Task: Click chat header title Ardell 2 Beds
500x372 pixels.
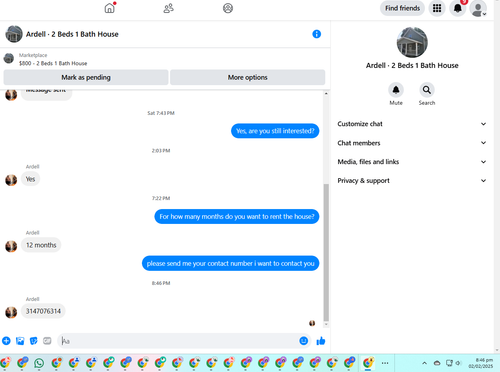Action: click(x=72, y=34)
